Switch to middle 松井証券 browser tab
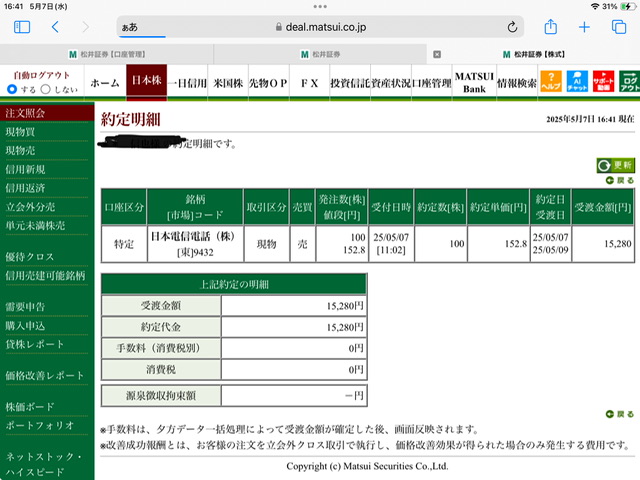 (320, 54)
